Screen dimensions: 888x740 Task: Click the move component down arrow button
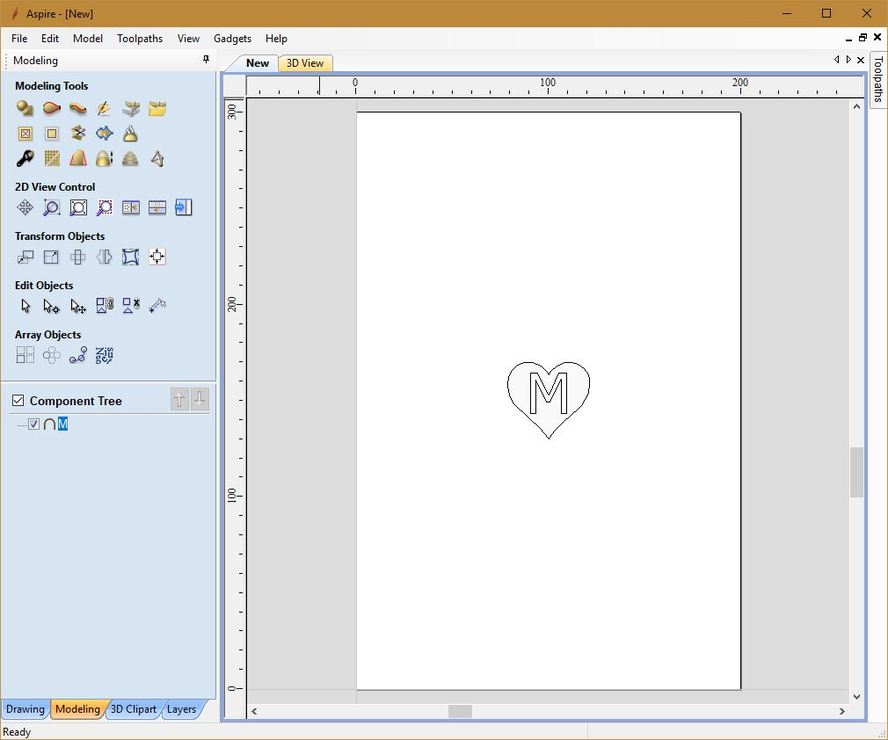pyautogui.click(x=200, y=400)
